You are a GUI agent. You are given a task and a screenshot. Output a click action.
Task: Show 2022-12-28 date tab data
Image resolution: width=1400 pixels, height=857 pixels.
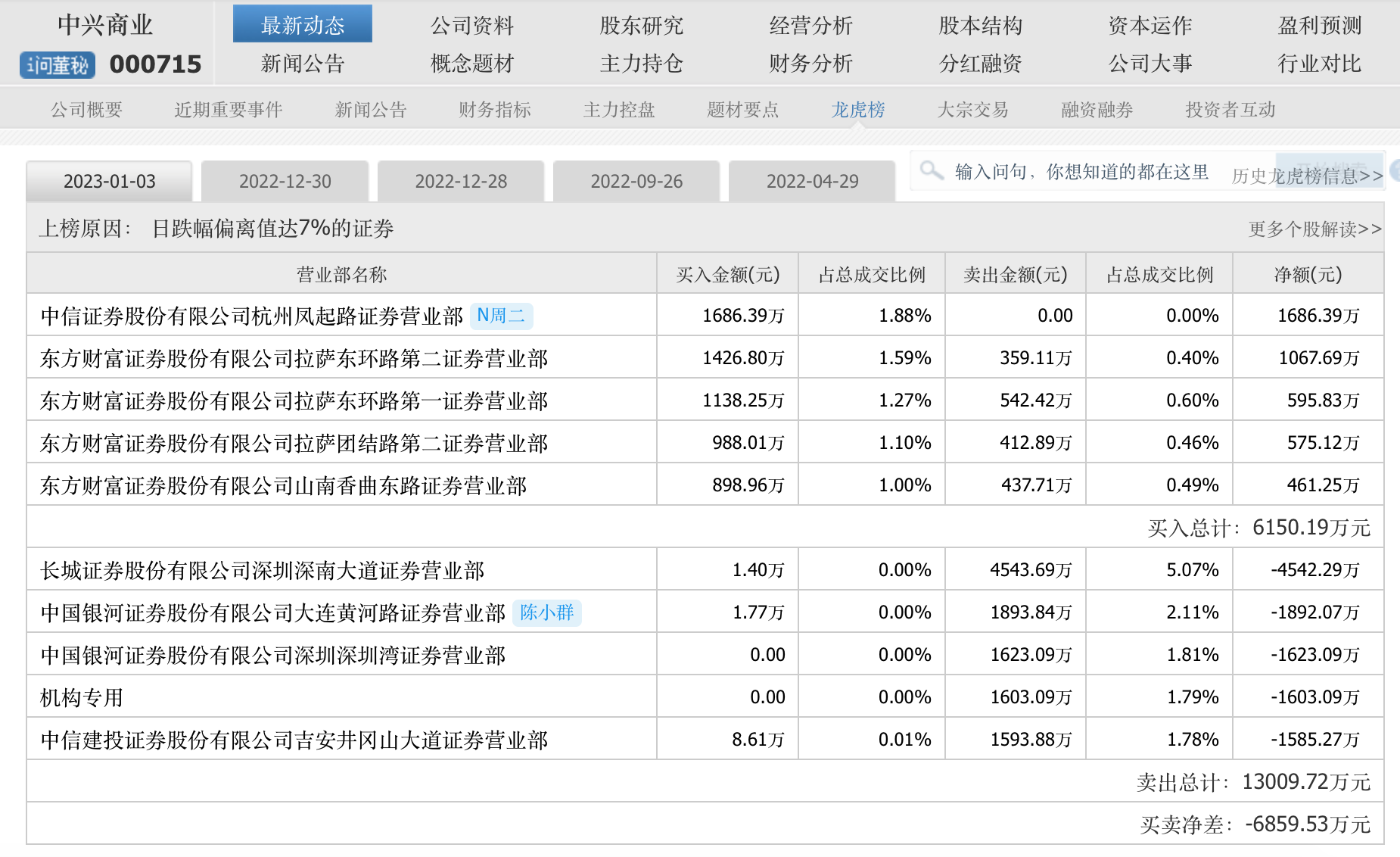click(461, 181)
